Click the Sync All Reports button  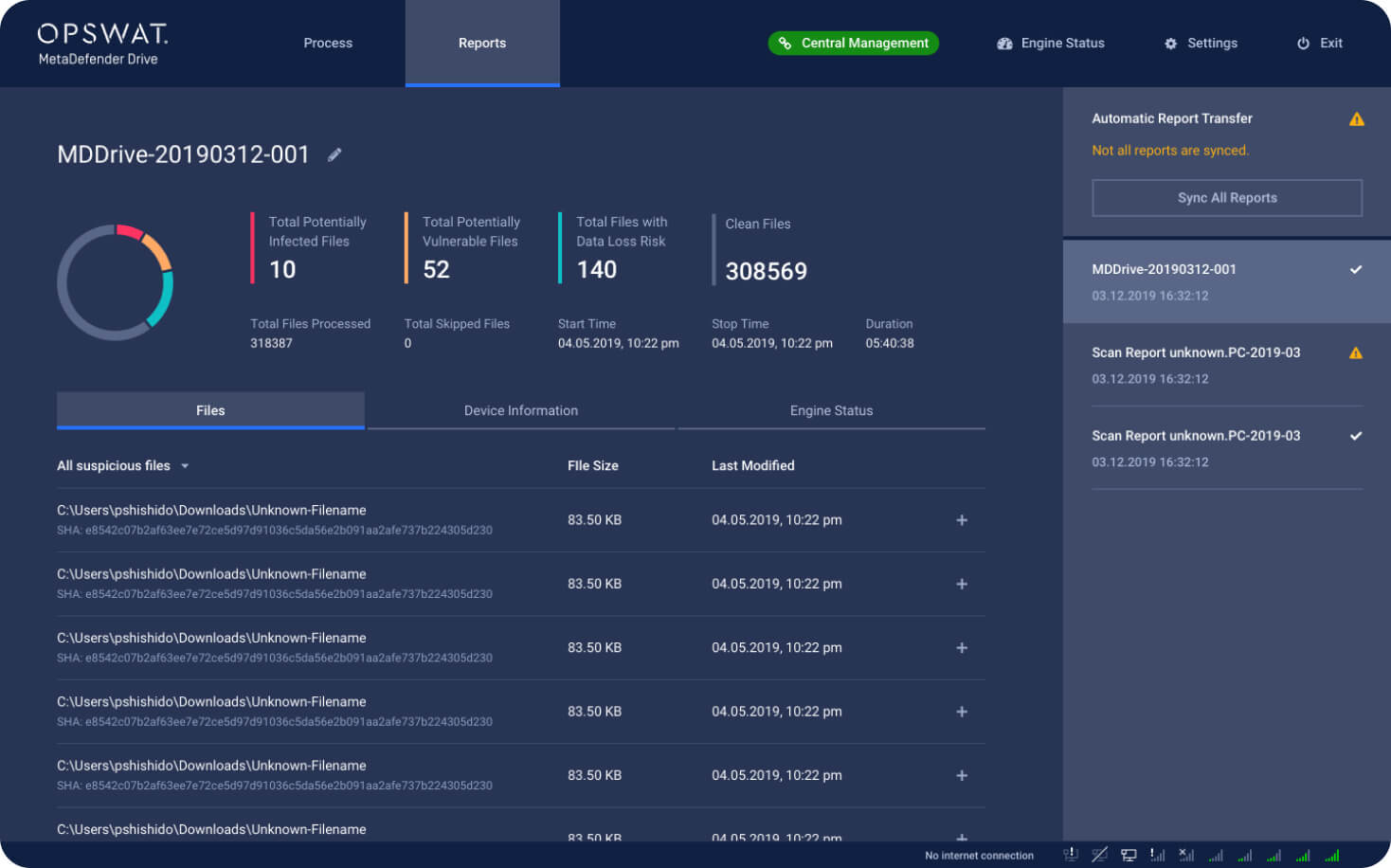1227,198
